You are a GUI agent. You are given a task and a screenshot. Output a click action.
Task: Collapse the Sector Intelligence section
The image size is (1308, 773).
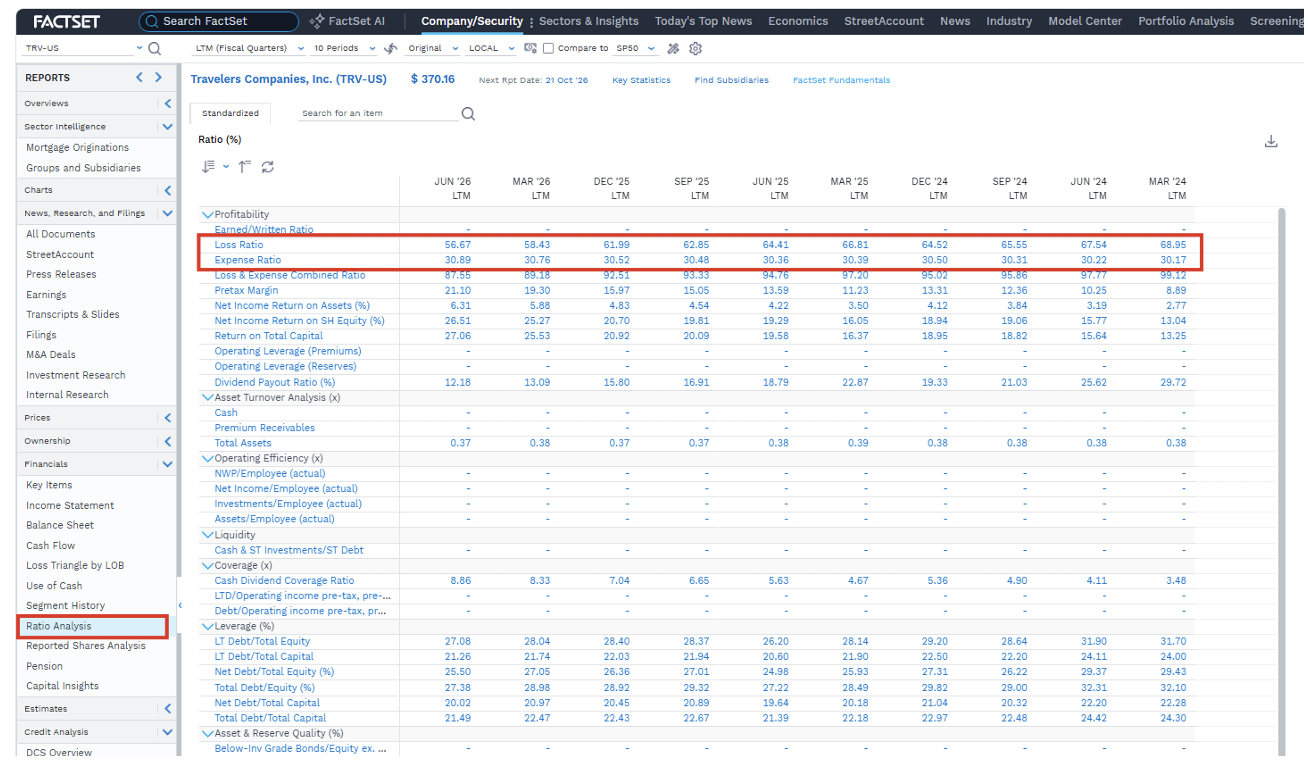167,127
